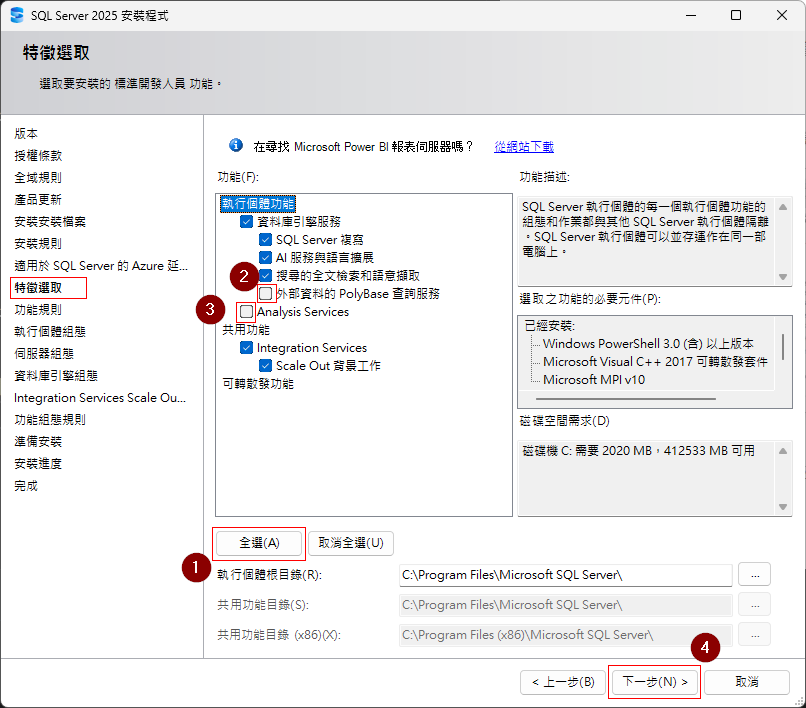The width and height of the screenshot is (806, 708).
Task: Click Microsoft Visual C++ 2017 prerequisite item
Action: 655,361
